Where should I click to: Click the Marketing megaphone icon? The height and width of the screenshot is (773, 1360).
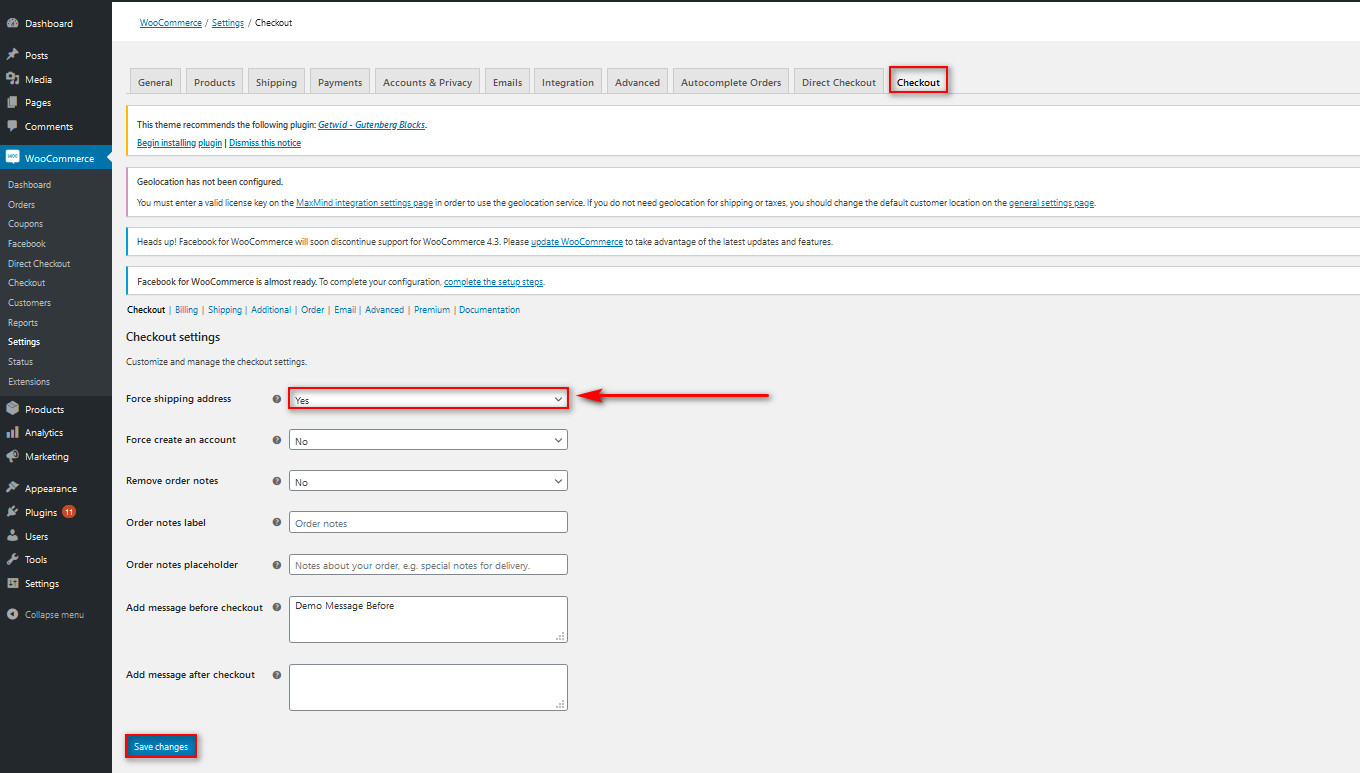(x=12, y=456)
